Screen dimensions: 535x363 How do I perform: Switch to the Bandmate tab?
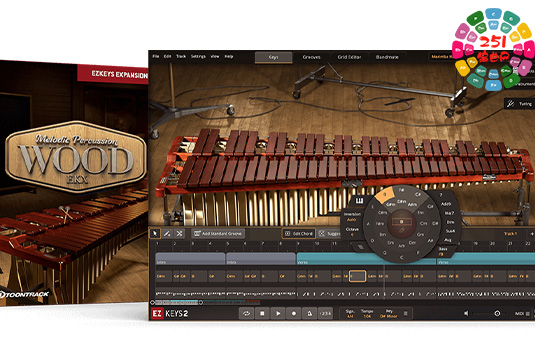tap(387, 57)
